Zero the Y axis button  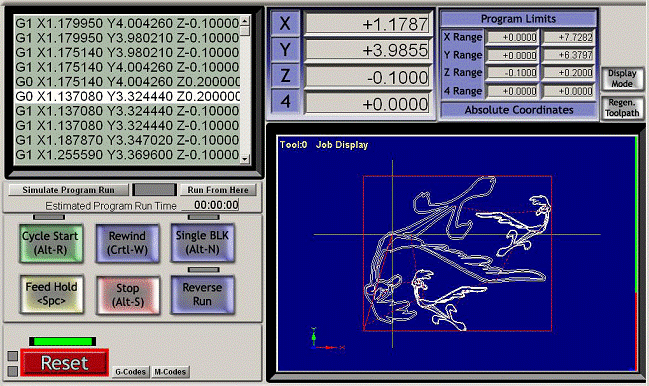(285, 50)
